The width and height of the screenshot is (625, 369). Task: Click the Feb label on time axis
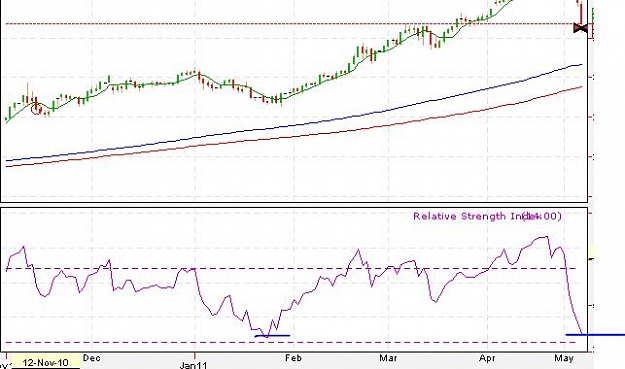point(293,358)
